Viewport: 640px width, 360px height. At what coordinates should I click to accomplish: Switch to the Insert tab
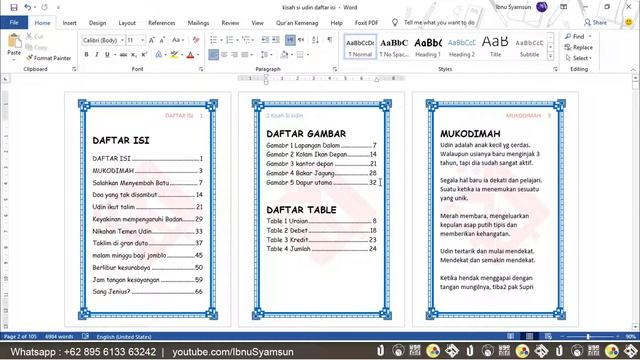[x=69, y=23]
